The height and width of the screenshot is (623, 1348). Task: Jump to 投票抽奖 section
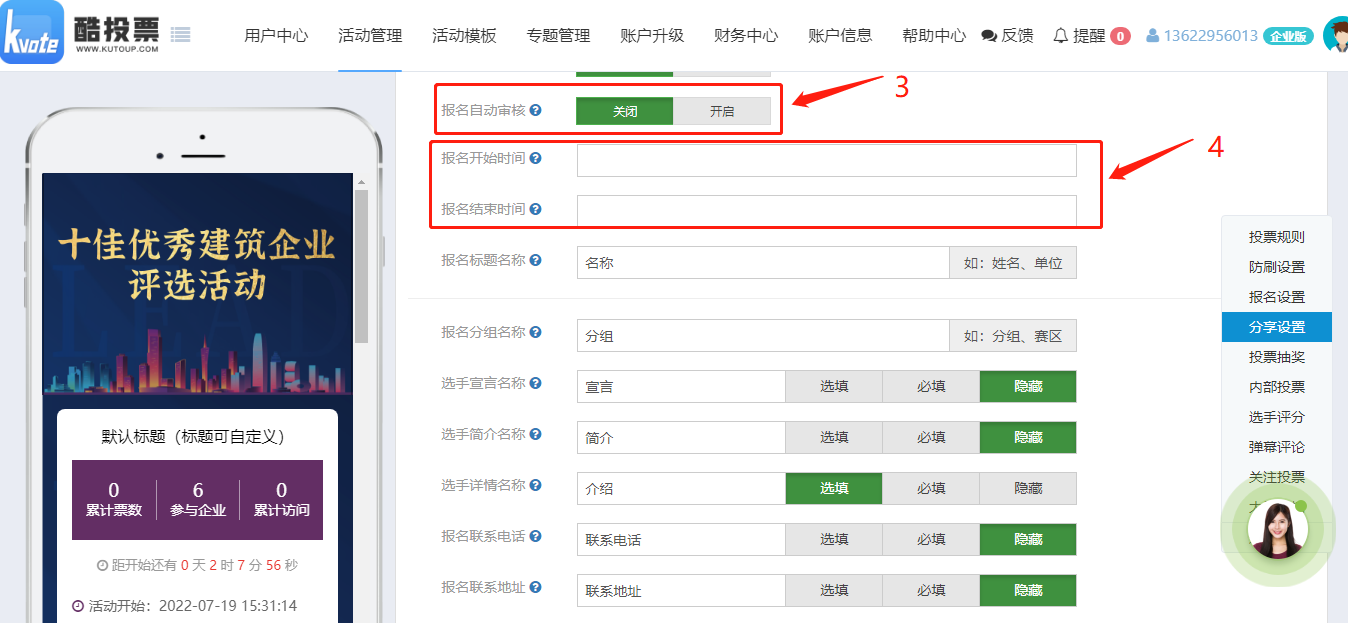pyautogui.click(x=1277, y=357)
